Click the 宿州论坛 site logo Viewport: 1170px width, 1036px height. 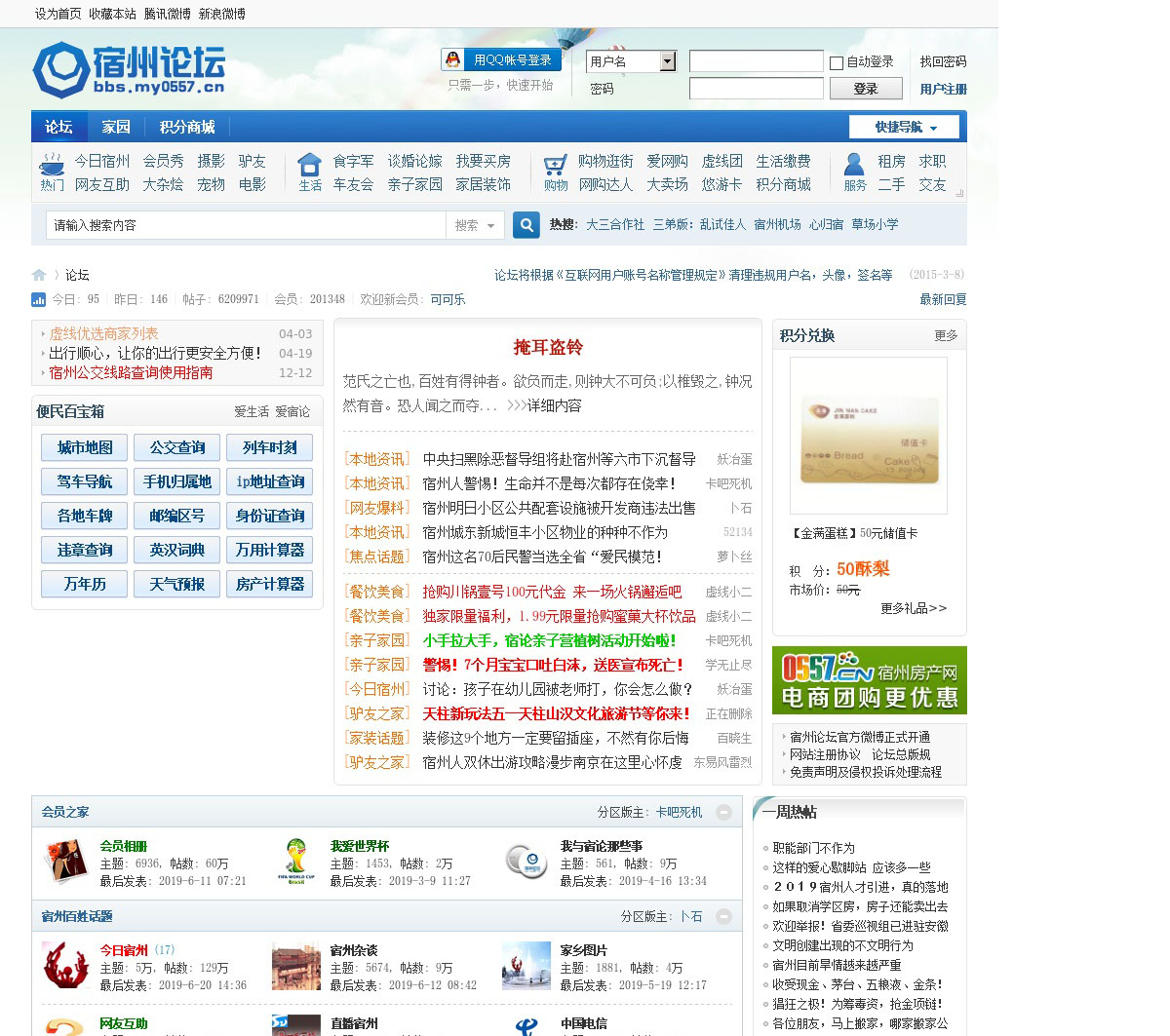pos(129,69)
